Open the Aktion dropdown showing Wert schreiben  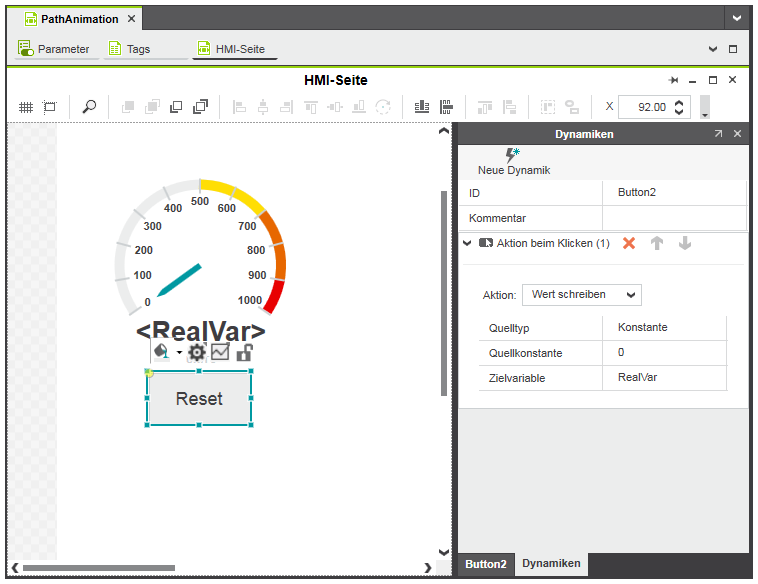pyautogui.click(x=581, y=295)
